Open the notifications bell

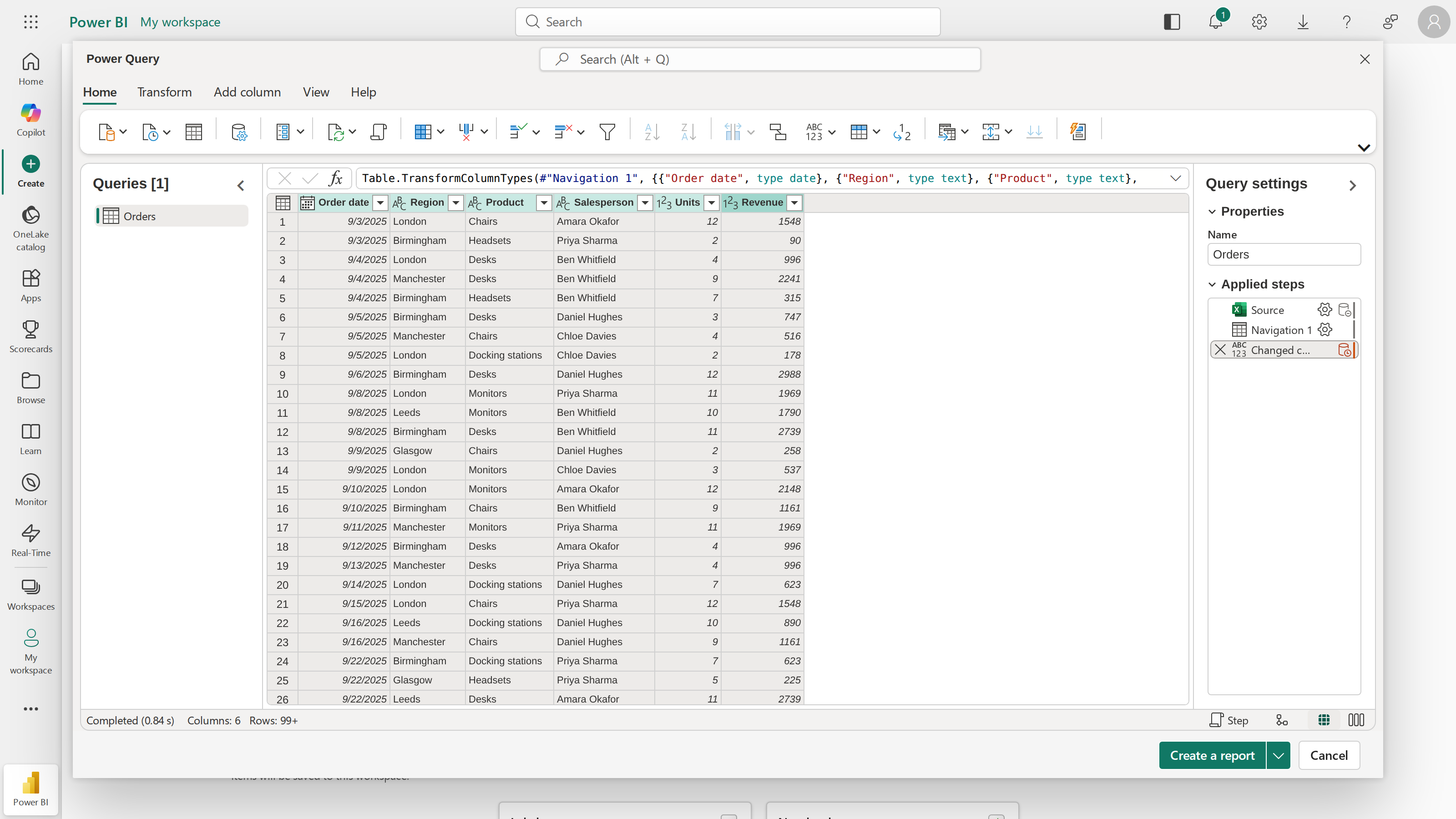(1215, 21)
